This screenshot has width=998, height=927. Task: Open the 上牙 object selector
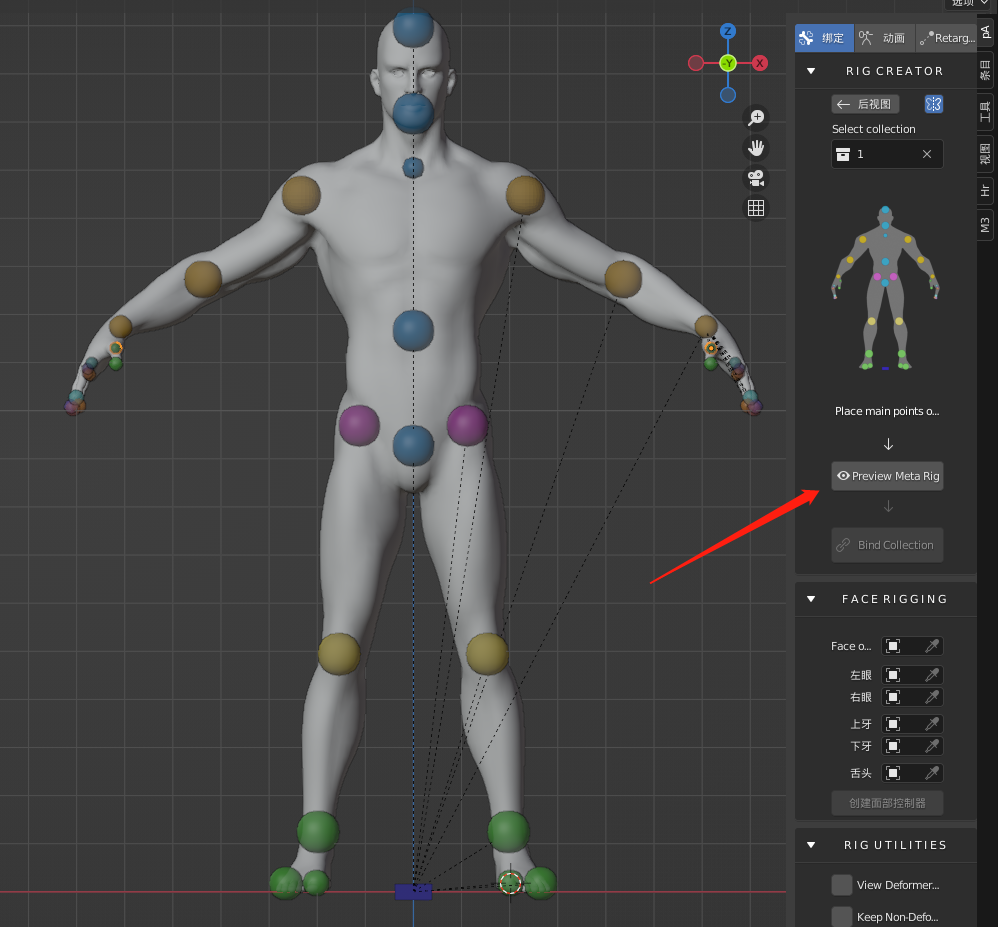(x=911, y=724)
